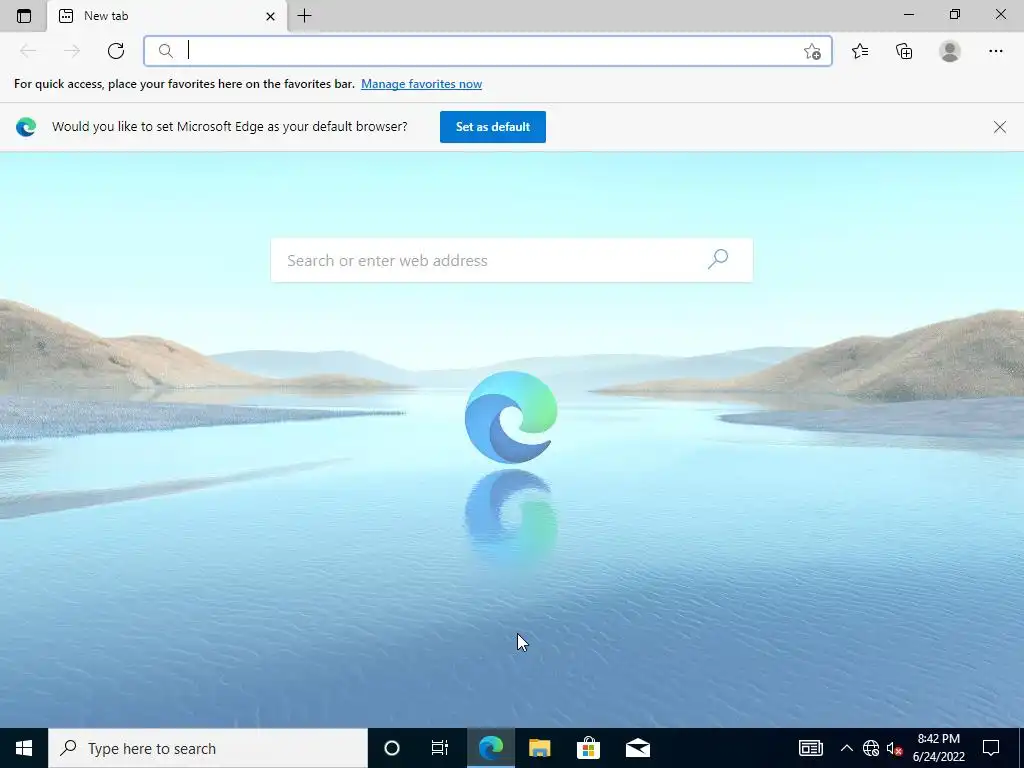Go back with the back arrow
Viewport: 1024px width, 768px height.
[x=28, y=51]
